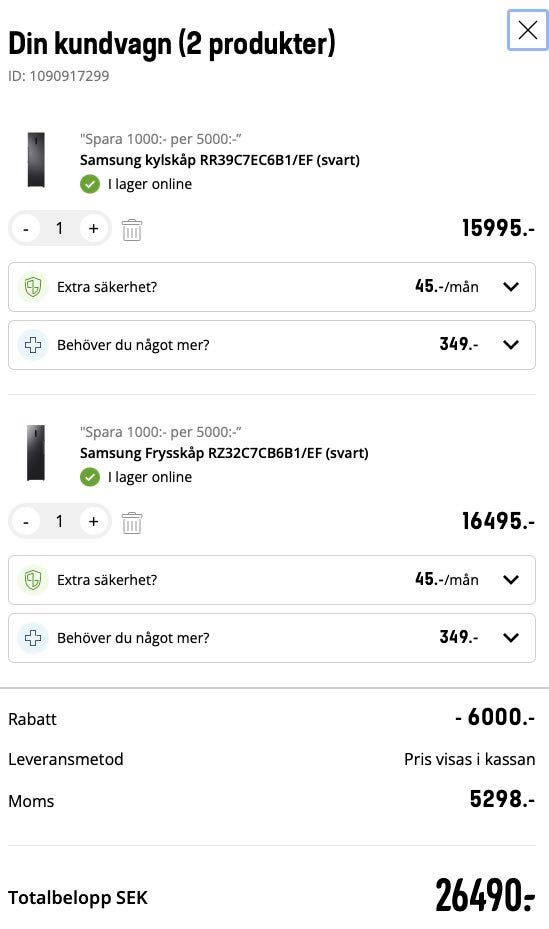This screenshot has height=929, width=549.
Task: Click the shield icon in kylskåp's Extra säkerhet
Action: point(33,287)
